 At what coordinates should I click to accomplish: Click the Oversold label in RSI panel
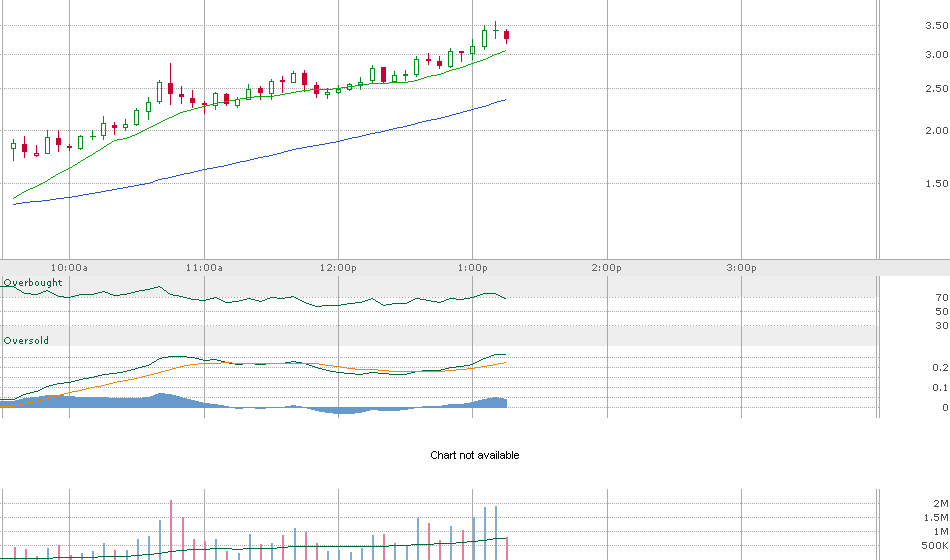click(x=26, y=341)
